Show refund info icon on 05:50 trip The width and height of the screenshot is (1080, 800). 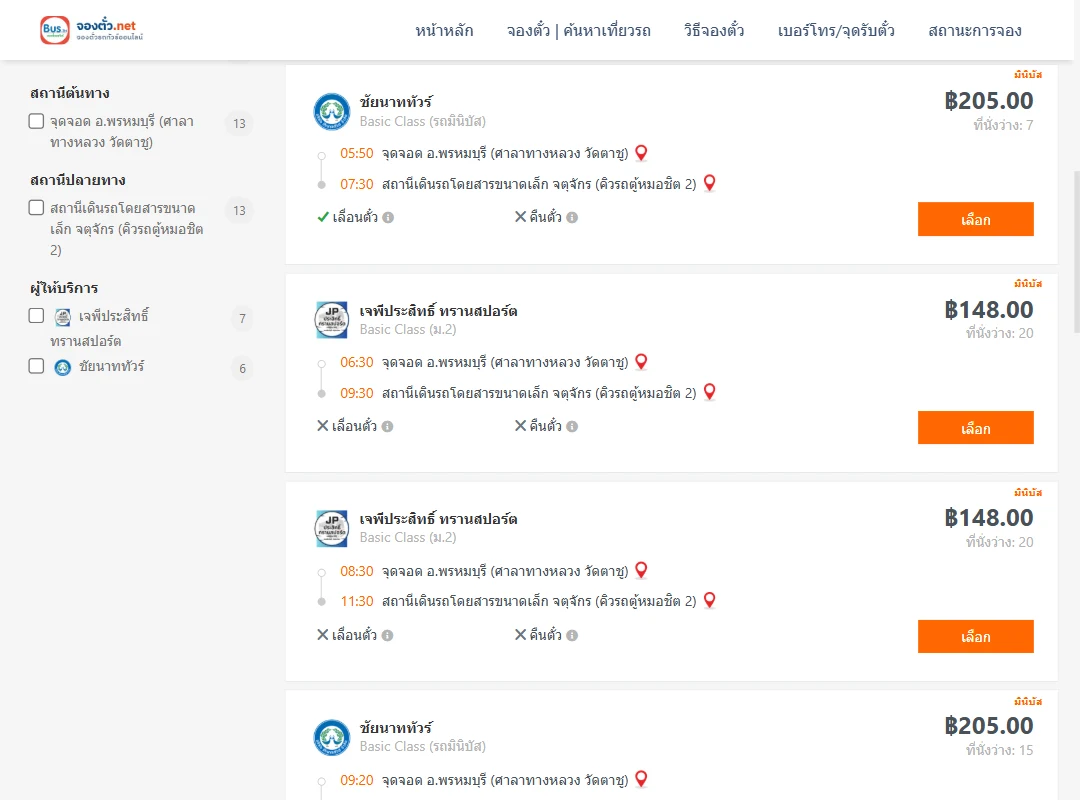[x=572, y=218]
